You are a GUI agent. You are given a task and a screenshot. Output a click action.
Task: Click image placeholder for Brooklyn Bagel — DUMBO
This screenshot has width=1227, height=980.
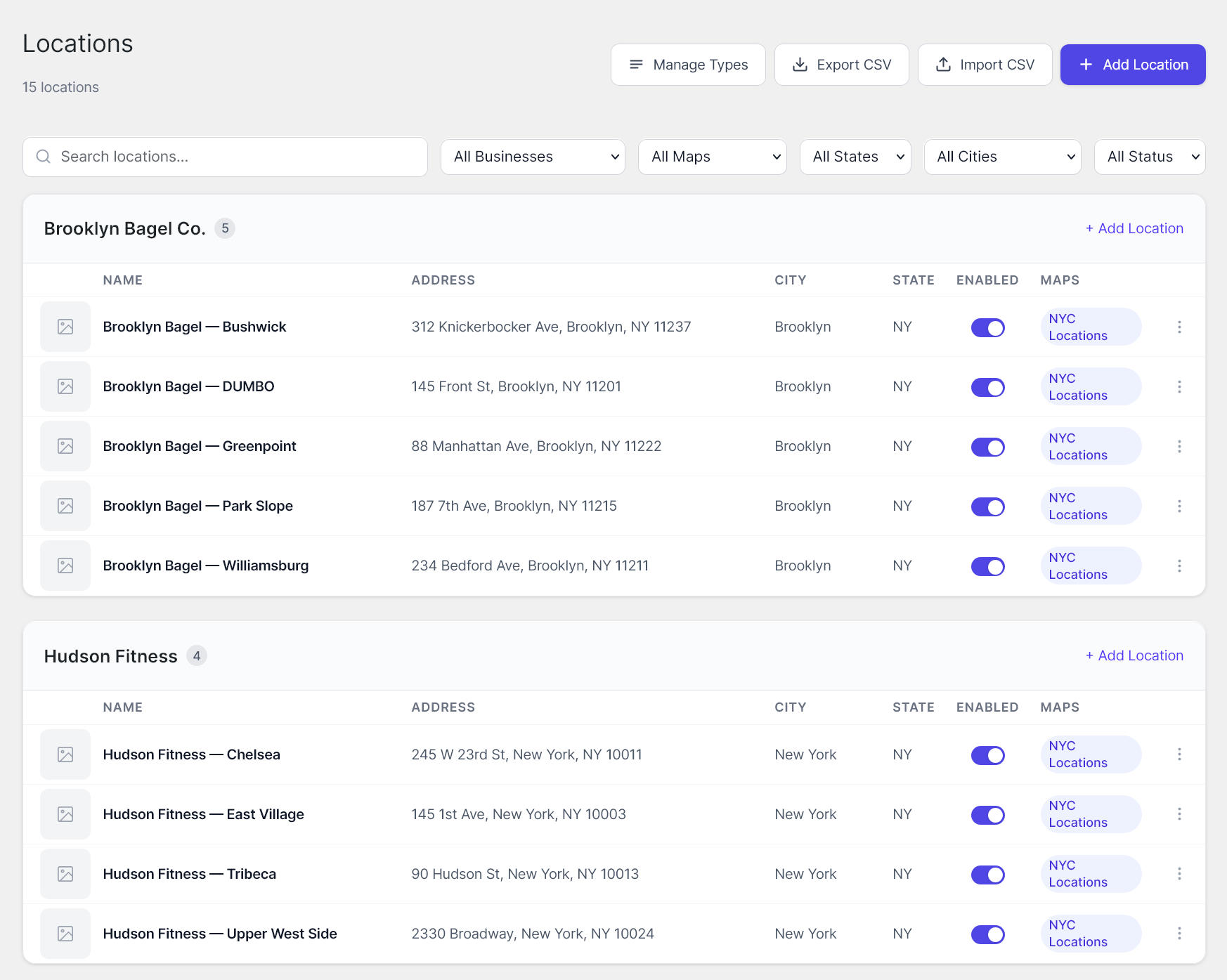65,386
